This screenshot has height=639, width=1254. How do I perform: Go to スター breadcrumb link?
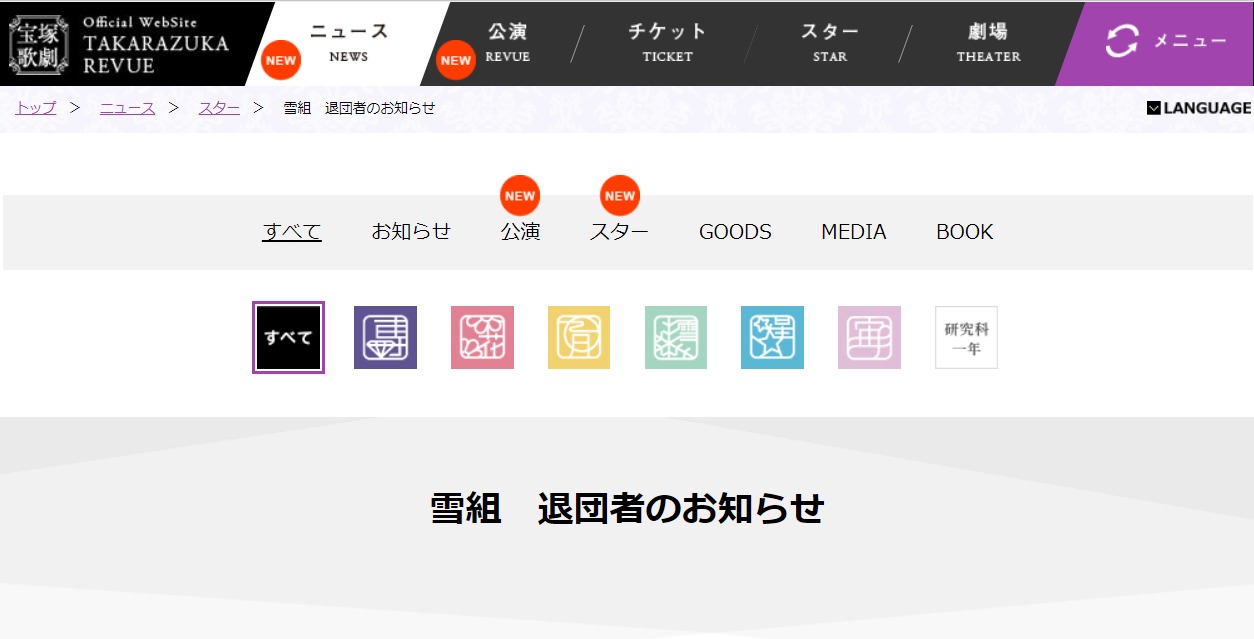[219, 108]
